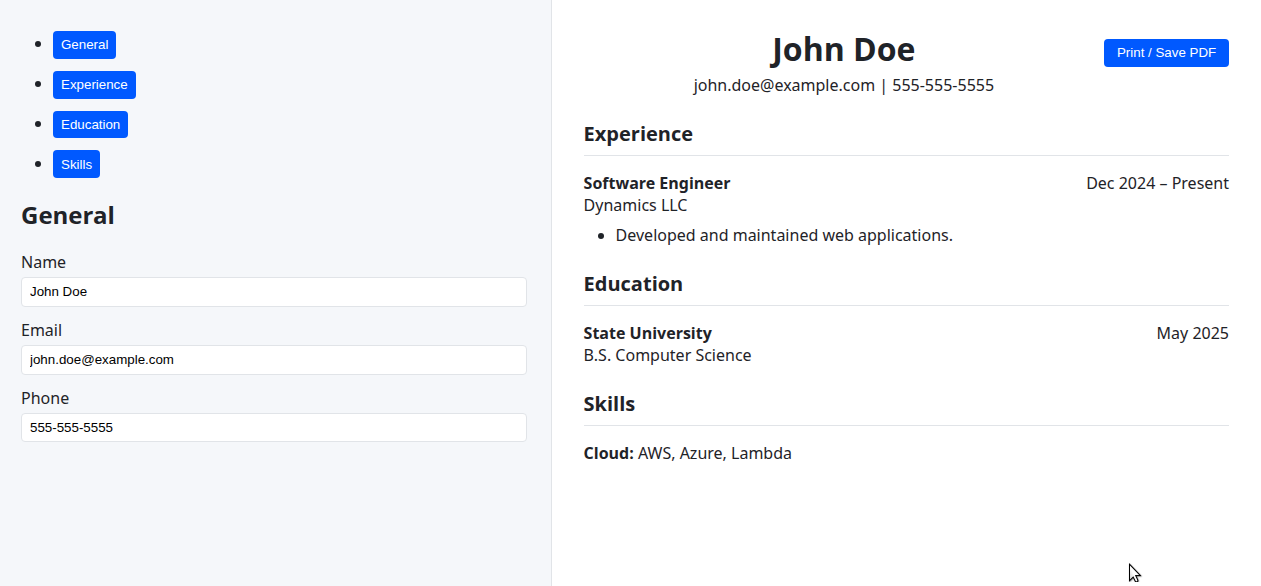1261x586 pixels.
Task: Click the Phone field label
Action: pyautogui.click(x=45, y=399)
